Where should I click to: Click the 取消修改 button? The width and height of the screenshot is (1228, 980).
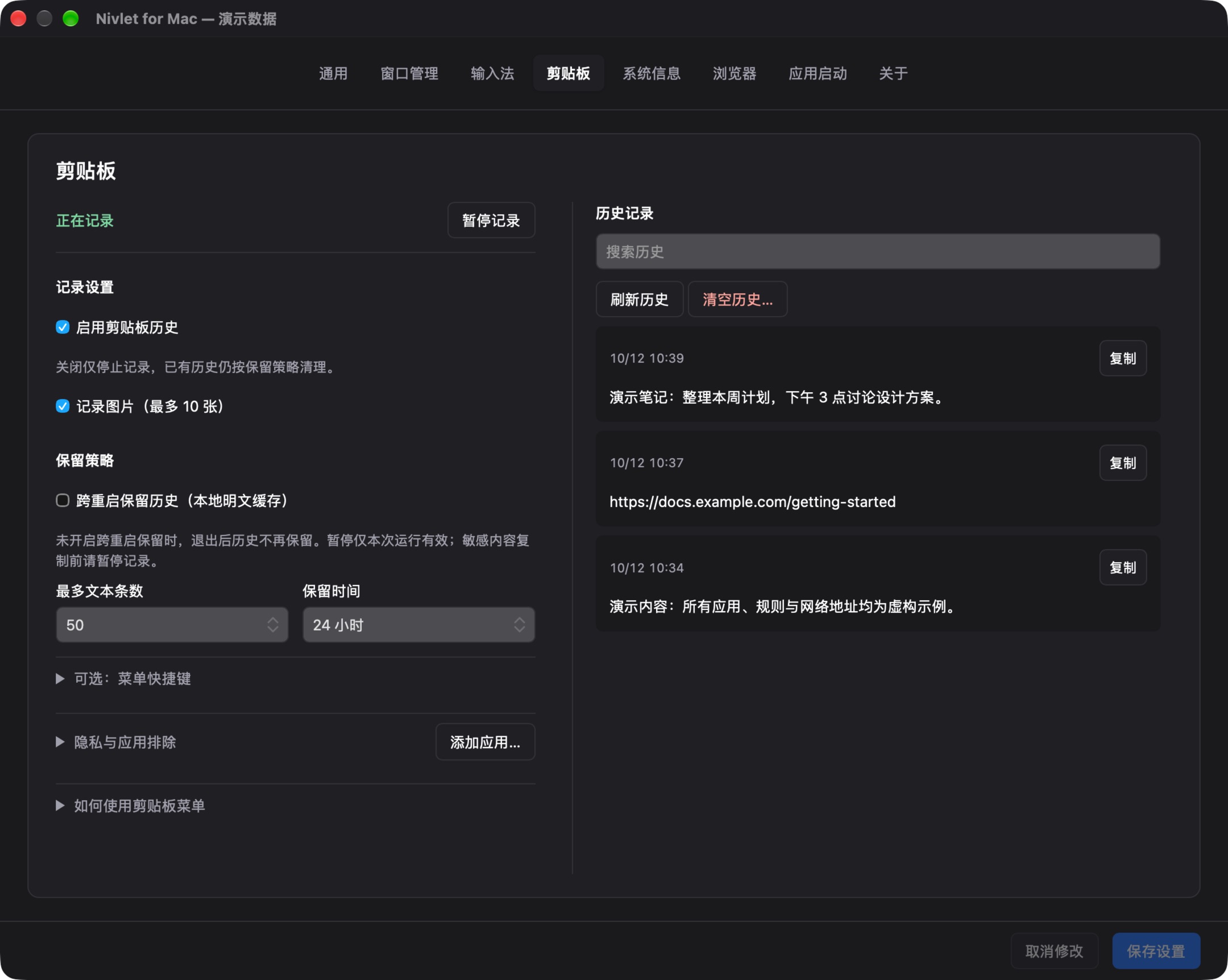(x=1054, y=951)
